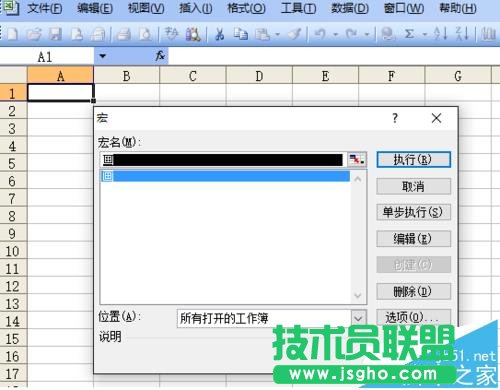Click the Save toolbar icon
This screenshot has height=390, width=500.
coord(55,34)
